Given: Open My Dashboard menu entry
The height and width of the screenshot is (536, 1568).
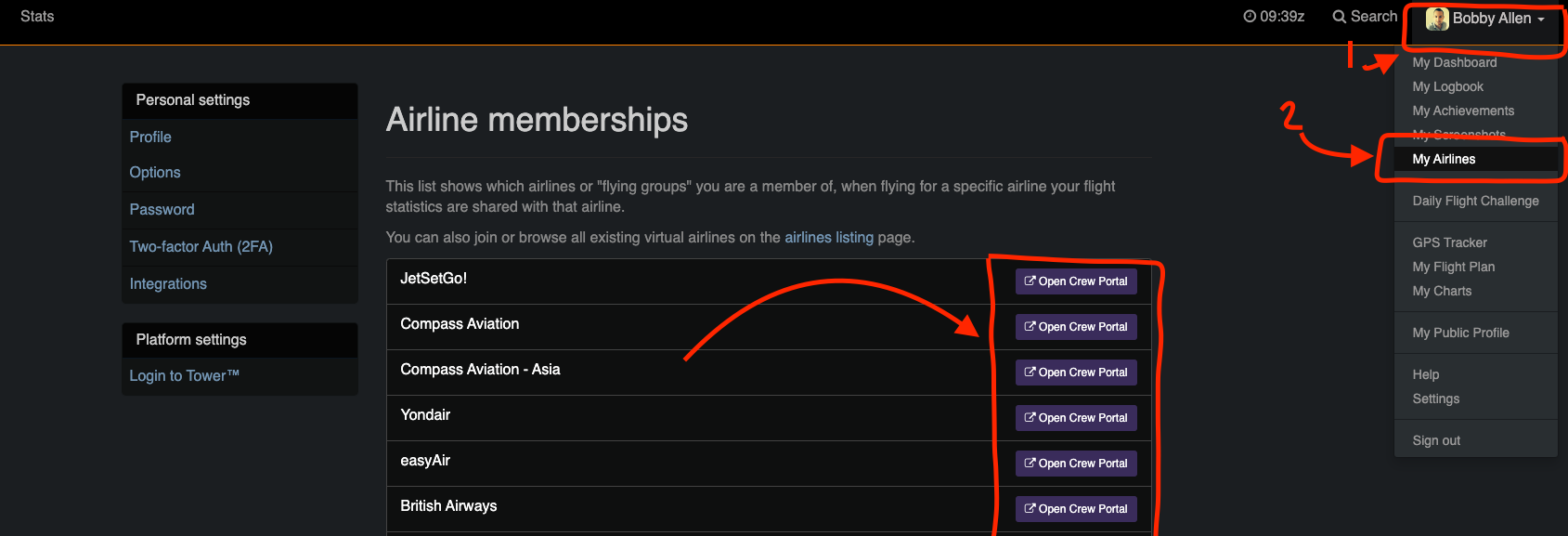Looking at the screenshot, I should click(x=1454, y=62).
